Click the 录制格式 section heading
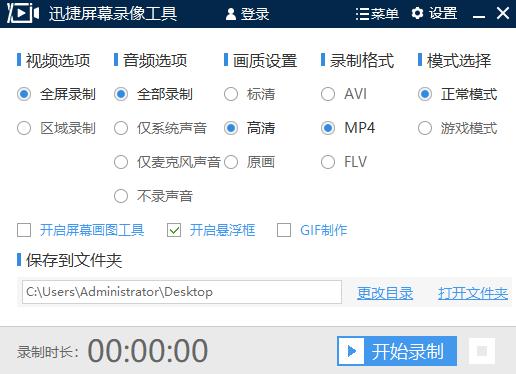 click(x=362, y=61)
